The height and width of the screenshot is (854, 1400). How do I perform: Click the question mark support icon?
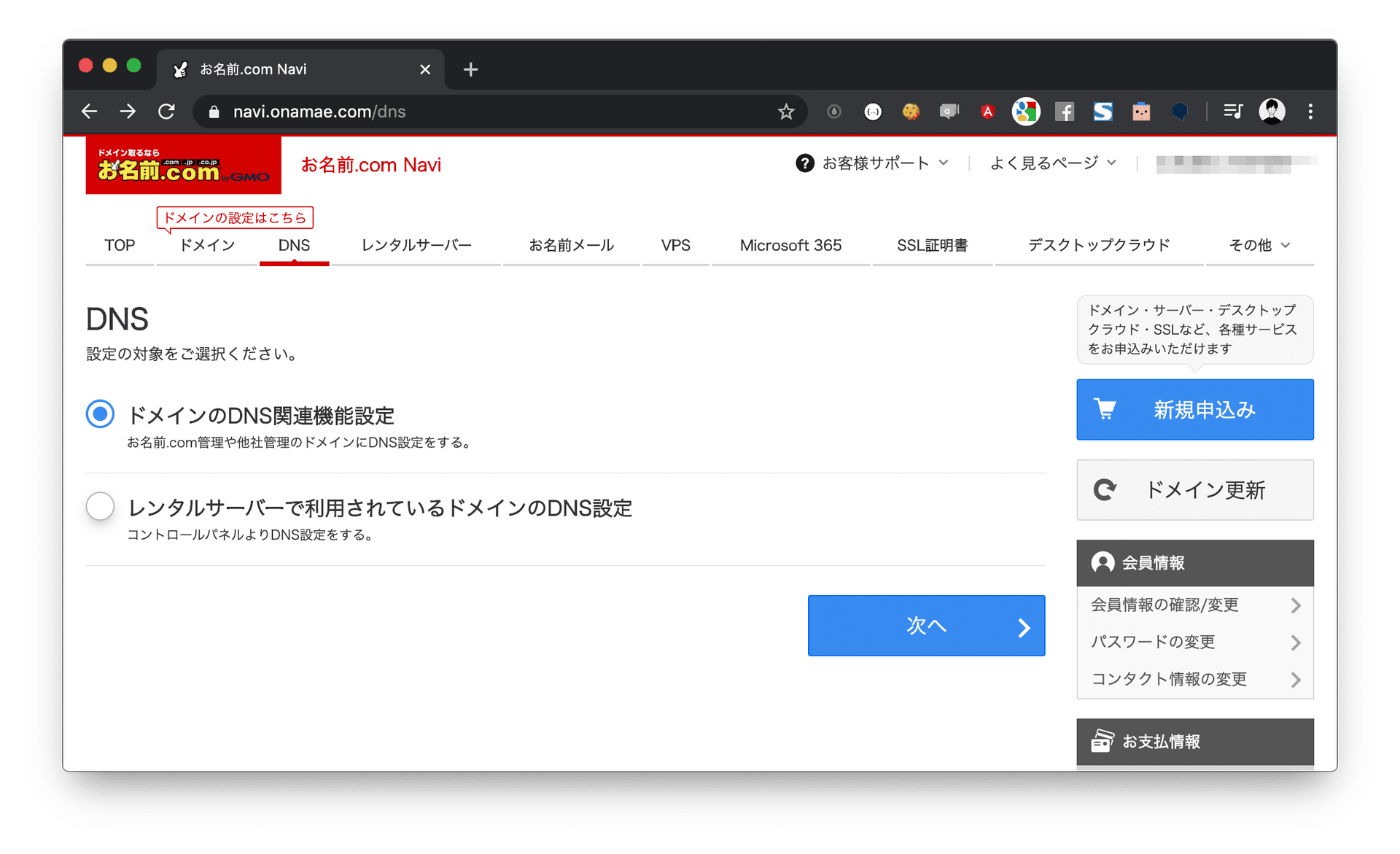804,163
